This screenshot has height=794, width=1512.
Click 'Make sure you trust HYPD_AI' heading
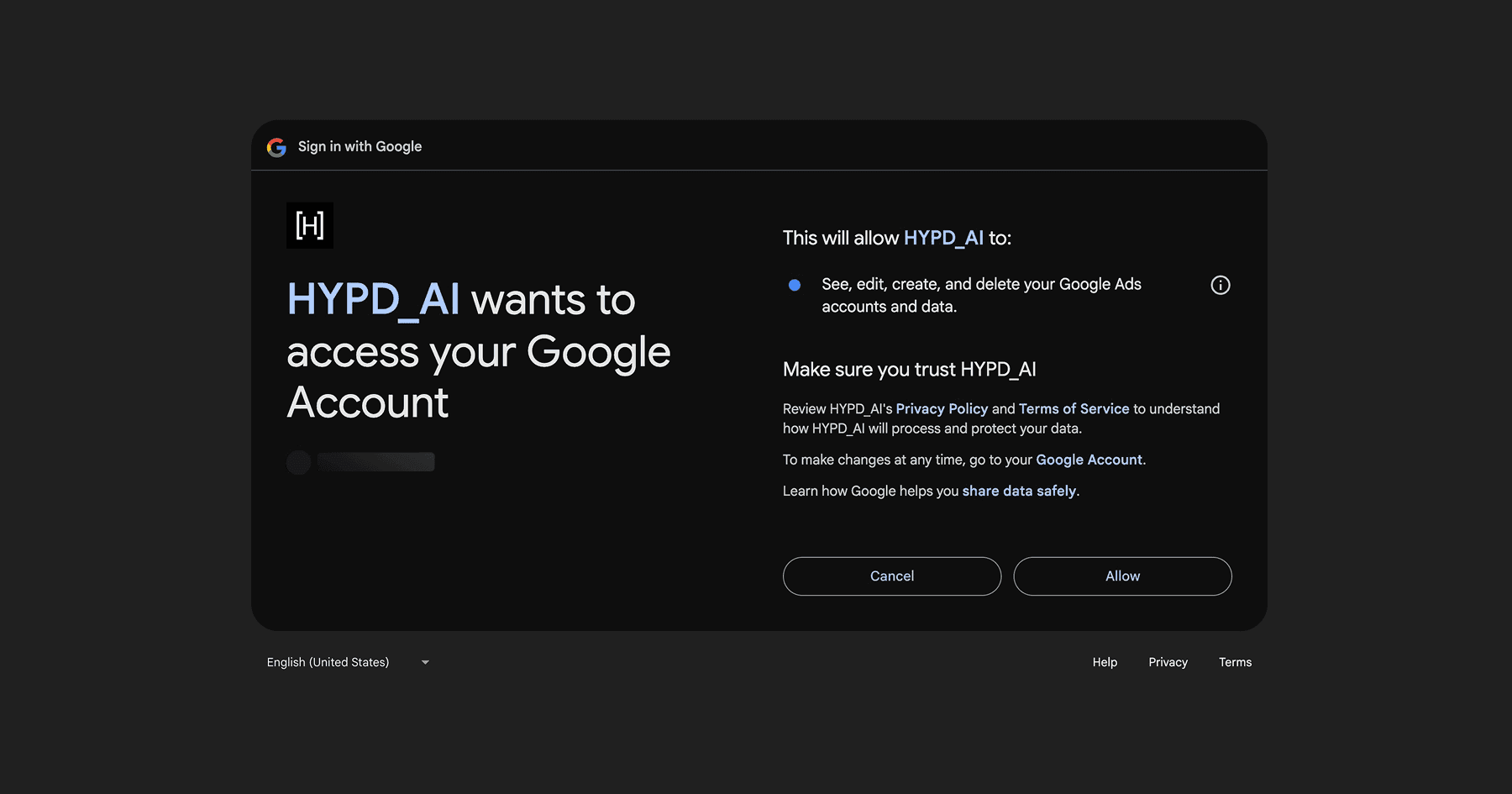[x=909, y=370]
